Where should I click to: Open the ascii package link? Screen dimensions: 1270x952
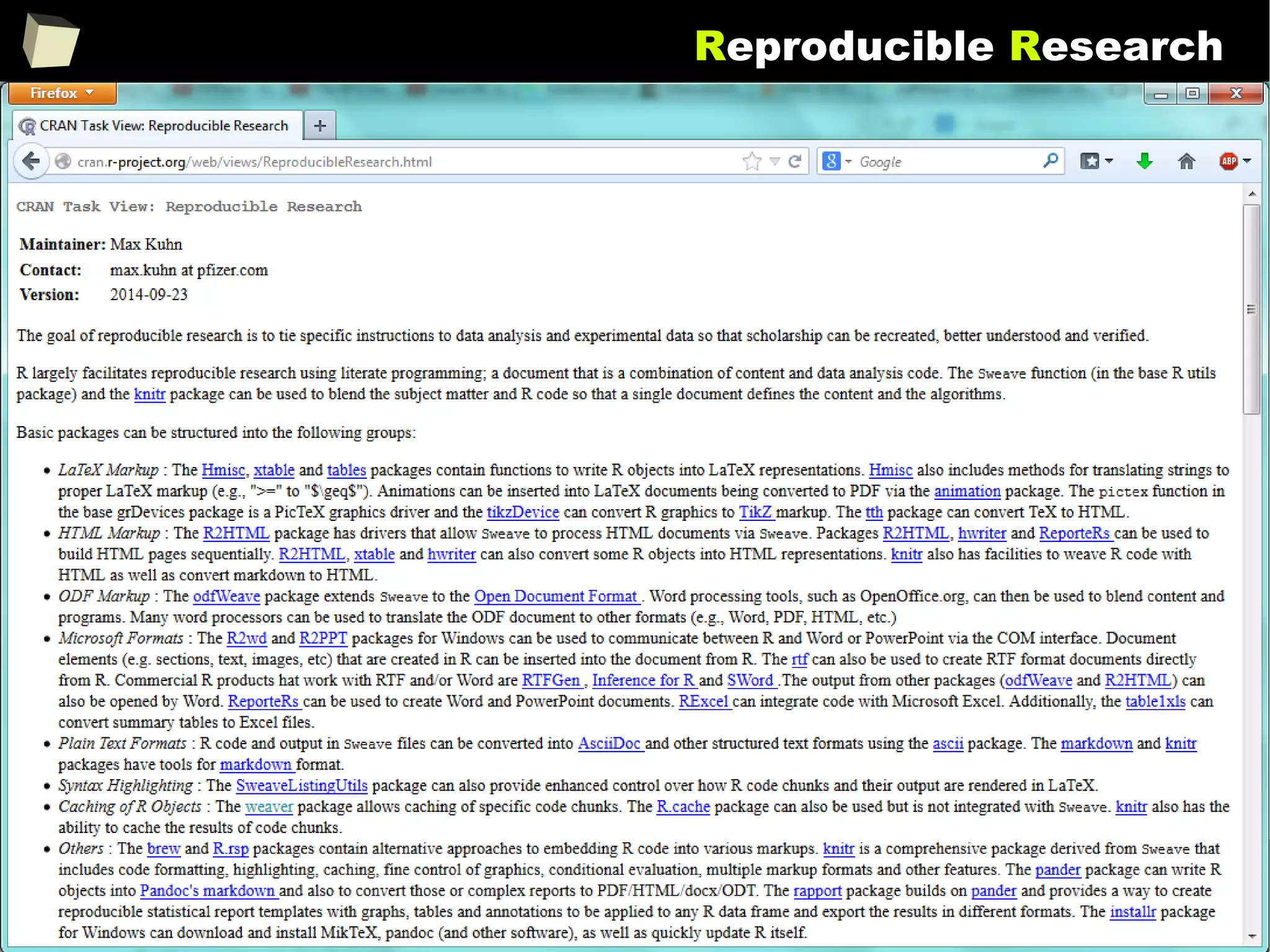(948, 744)
